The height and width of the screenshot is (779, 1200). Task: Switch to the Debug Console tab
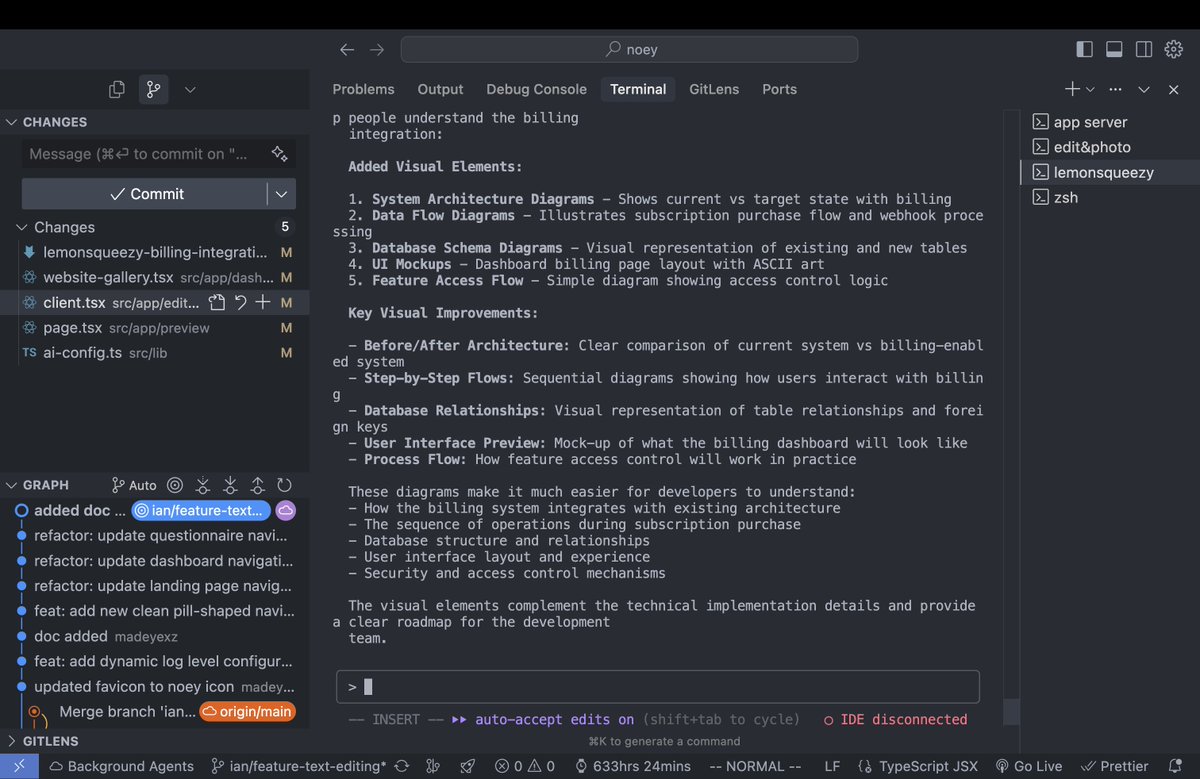click(x=535, y=89)
